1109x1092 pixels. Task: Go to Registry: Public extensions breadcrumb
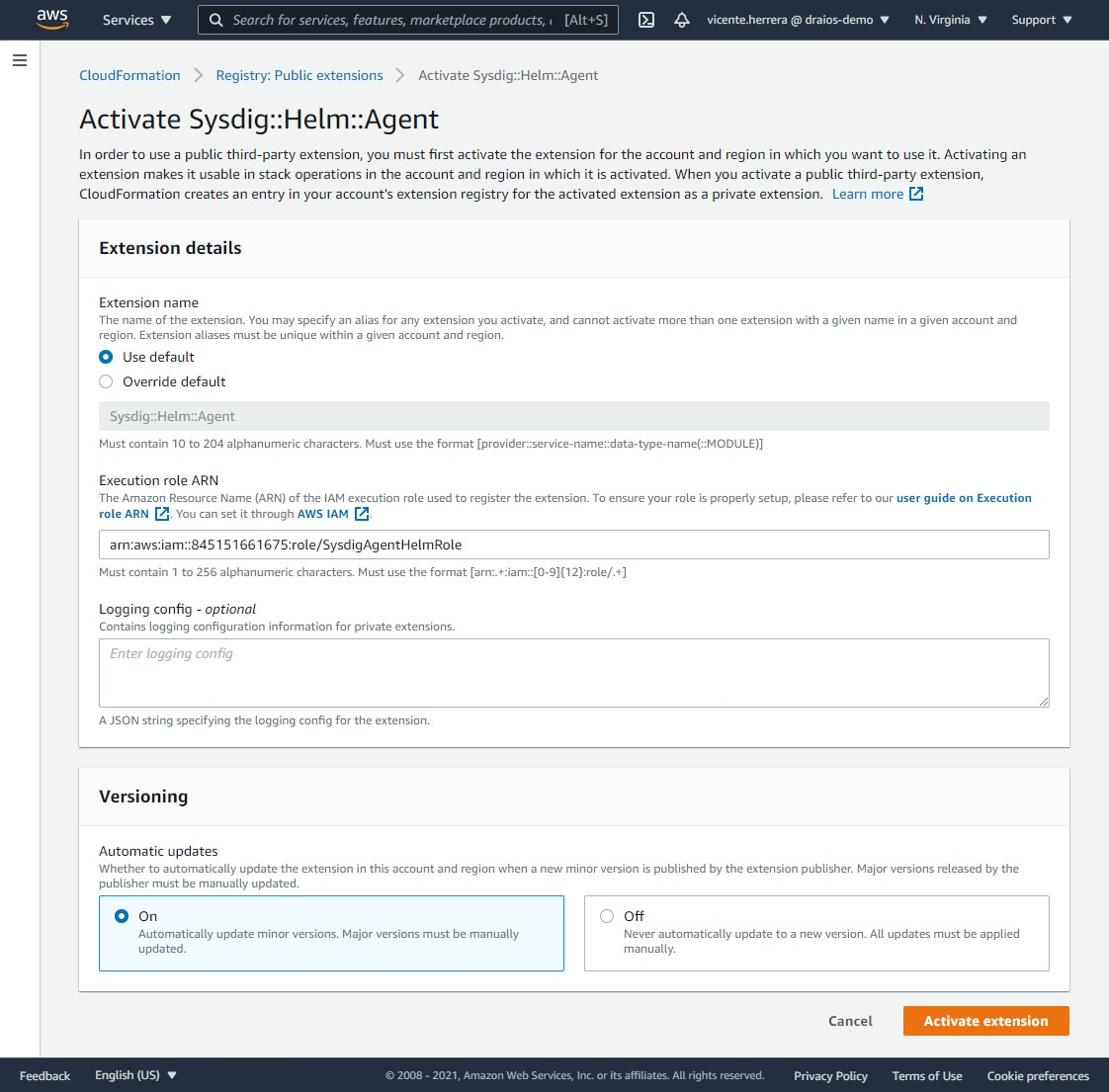299,76
